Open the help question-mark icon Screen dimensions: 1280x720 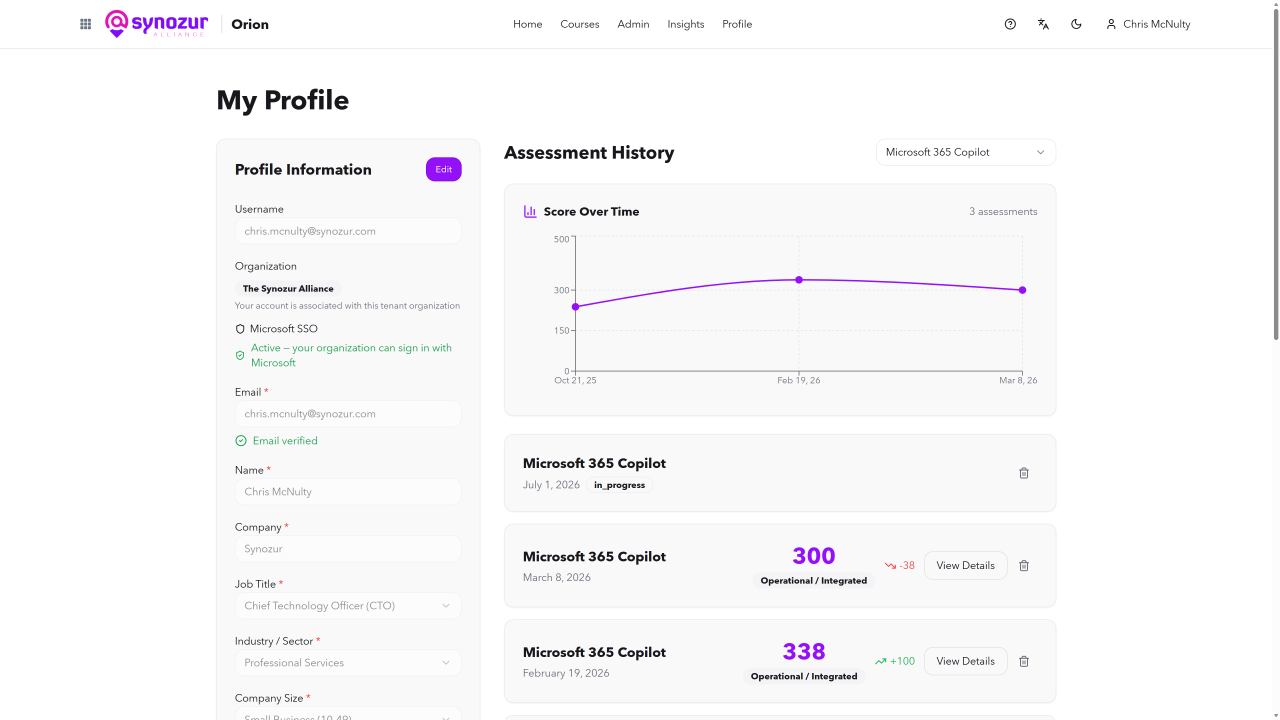click(x=1010, y=24)
